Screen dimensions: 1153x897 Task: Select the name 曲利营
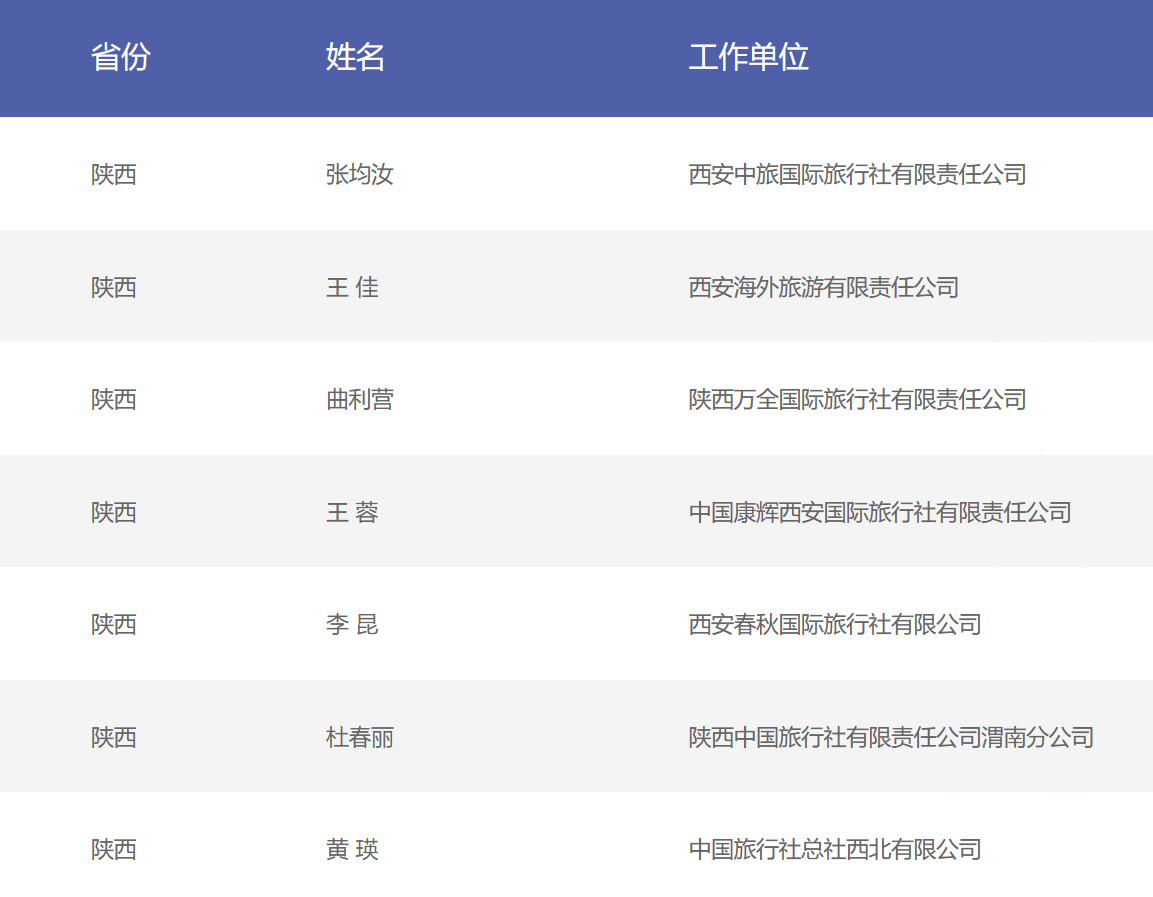[360, 399]
